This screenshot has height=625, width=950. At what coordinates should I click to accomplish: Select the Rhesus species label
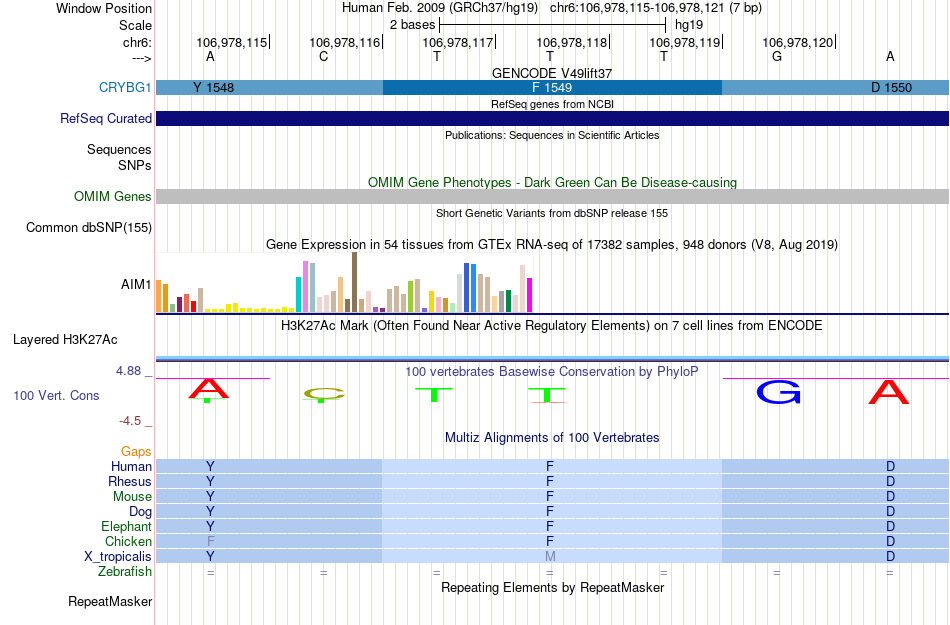[x=130, y=481]
